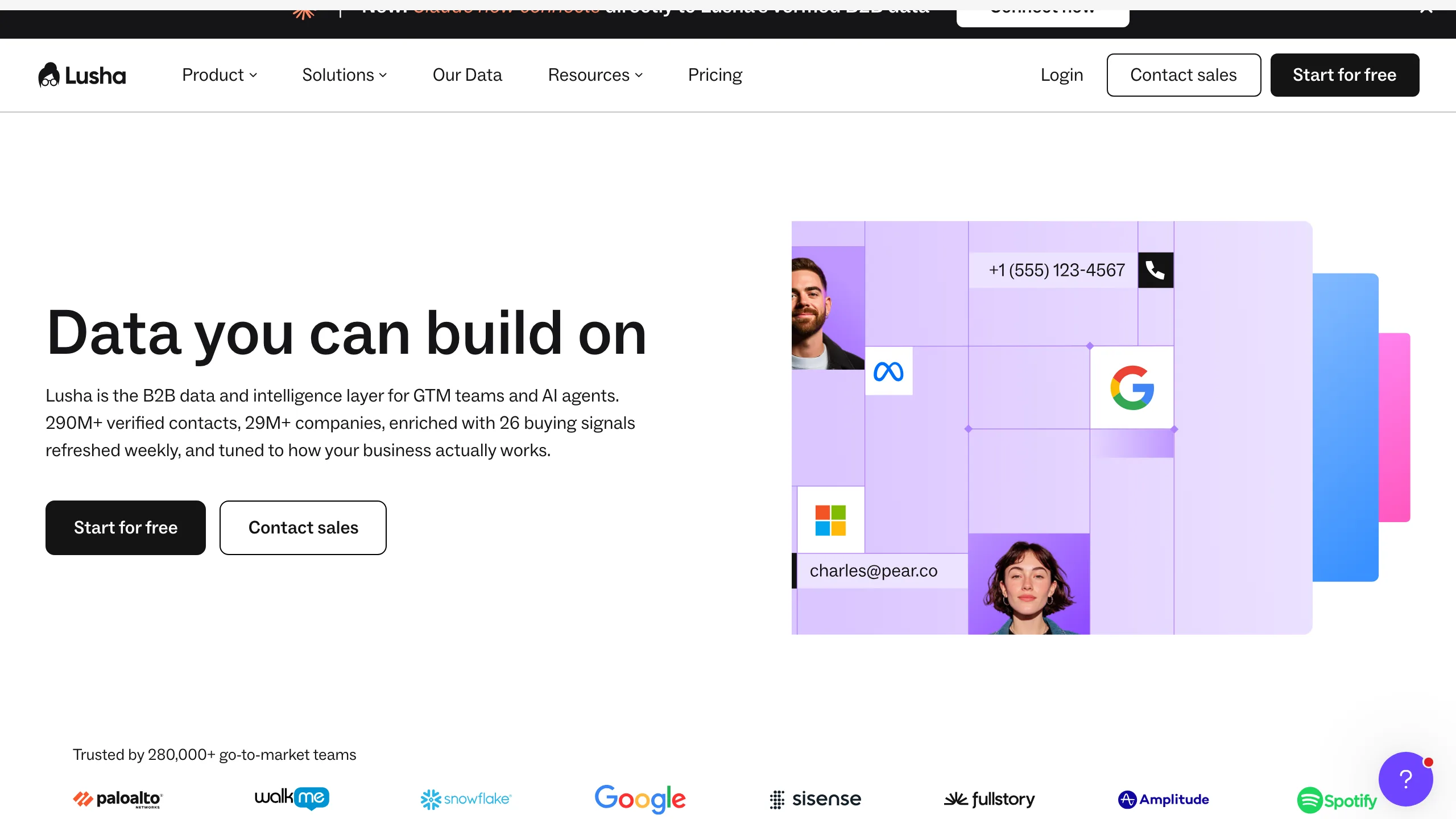Image resolution: width=1456 pixels, height=819 pixels.
Task: Click Start for free in the header
Action: (x=1345, y=75)
